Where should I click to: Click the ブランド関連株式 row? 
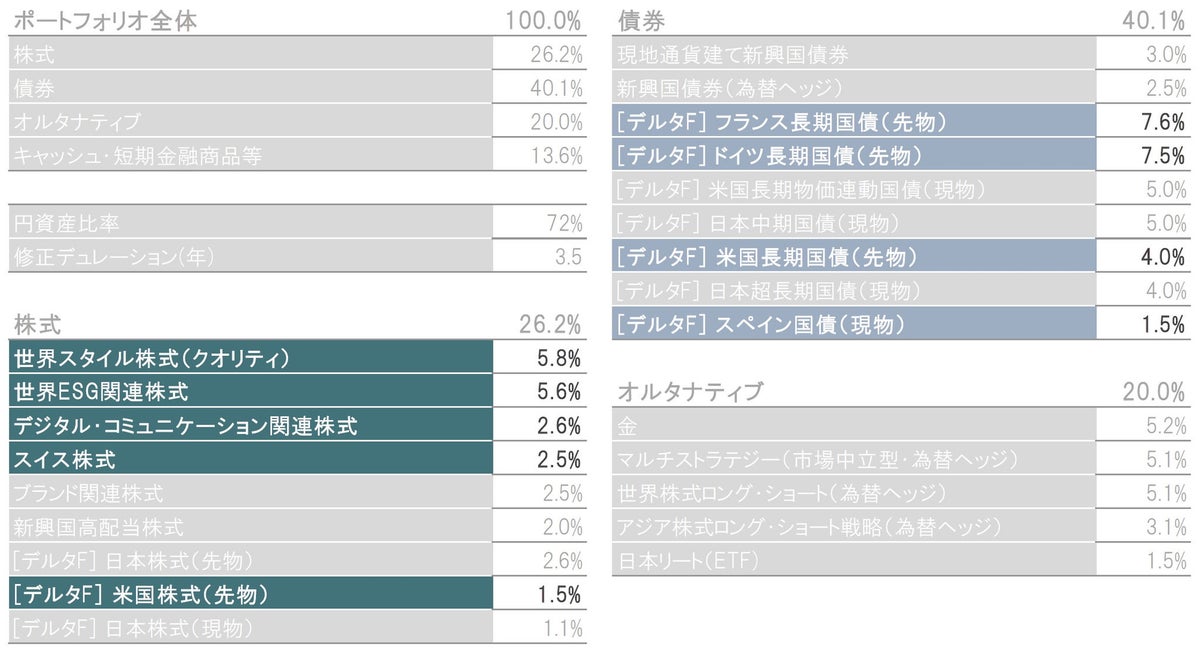89,493
